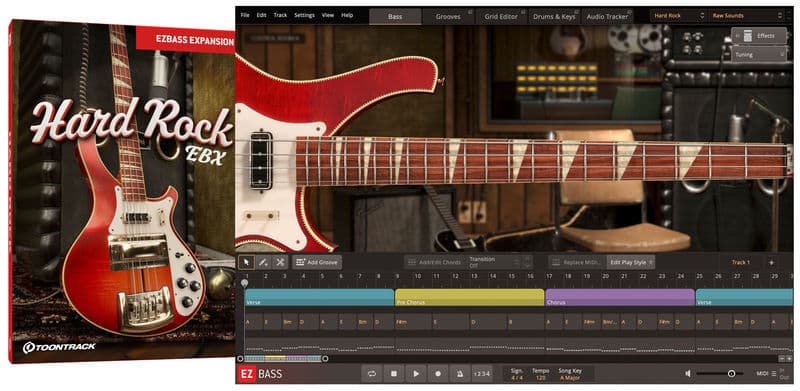The height and width of the screenshot is (391, 800).
Task: Detach Drums & Keys tab pop-out icon
Action: pyautogui.click(x=576, y=12)
